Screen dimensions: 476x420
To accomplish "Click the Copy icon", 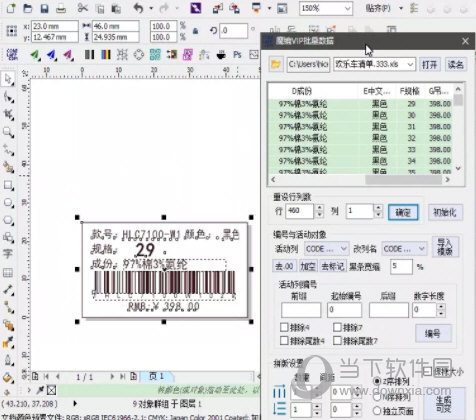I will (99, 8).
